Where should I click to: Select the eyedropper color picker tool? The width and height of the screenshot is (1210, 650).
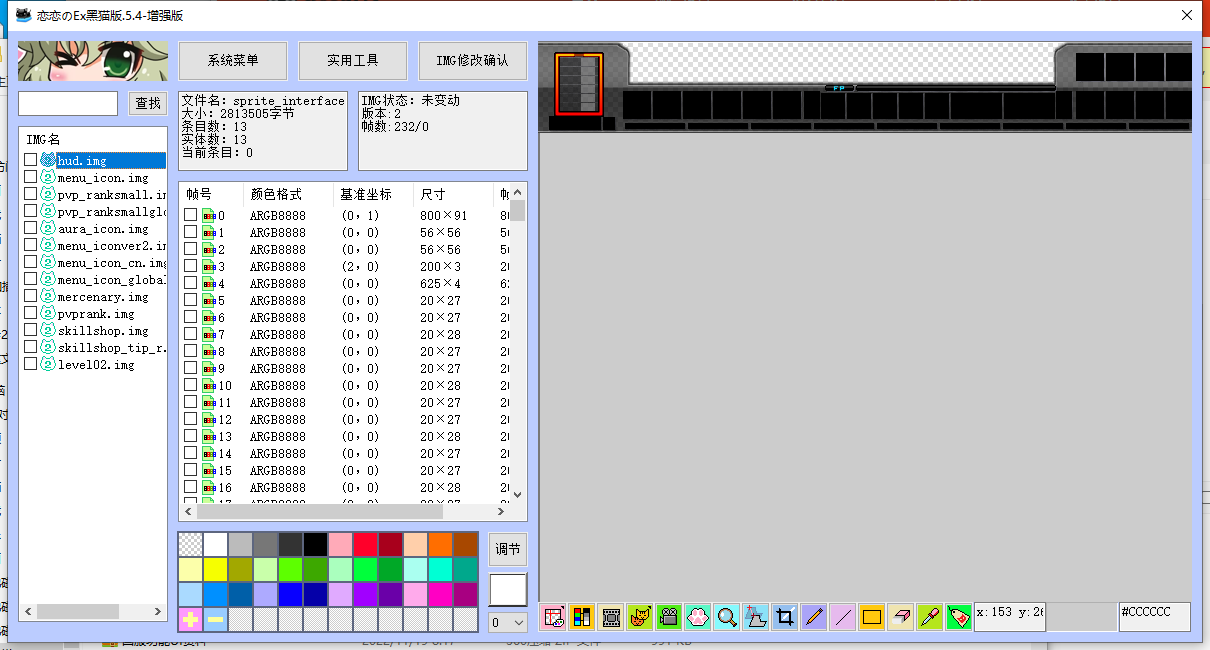click(930, 617)
